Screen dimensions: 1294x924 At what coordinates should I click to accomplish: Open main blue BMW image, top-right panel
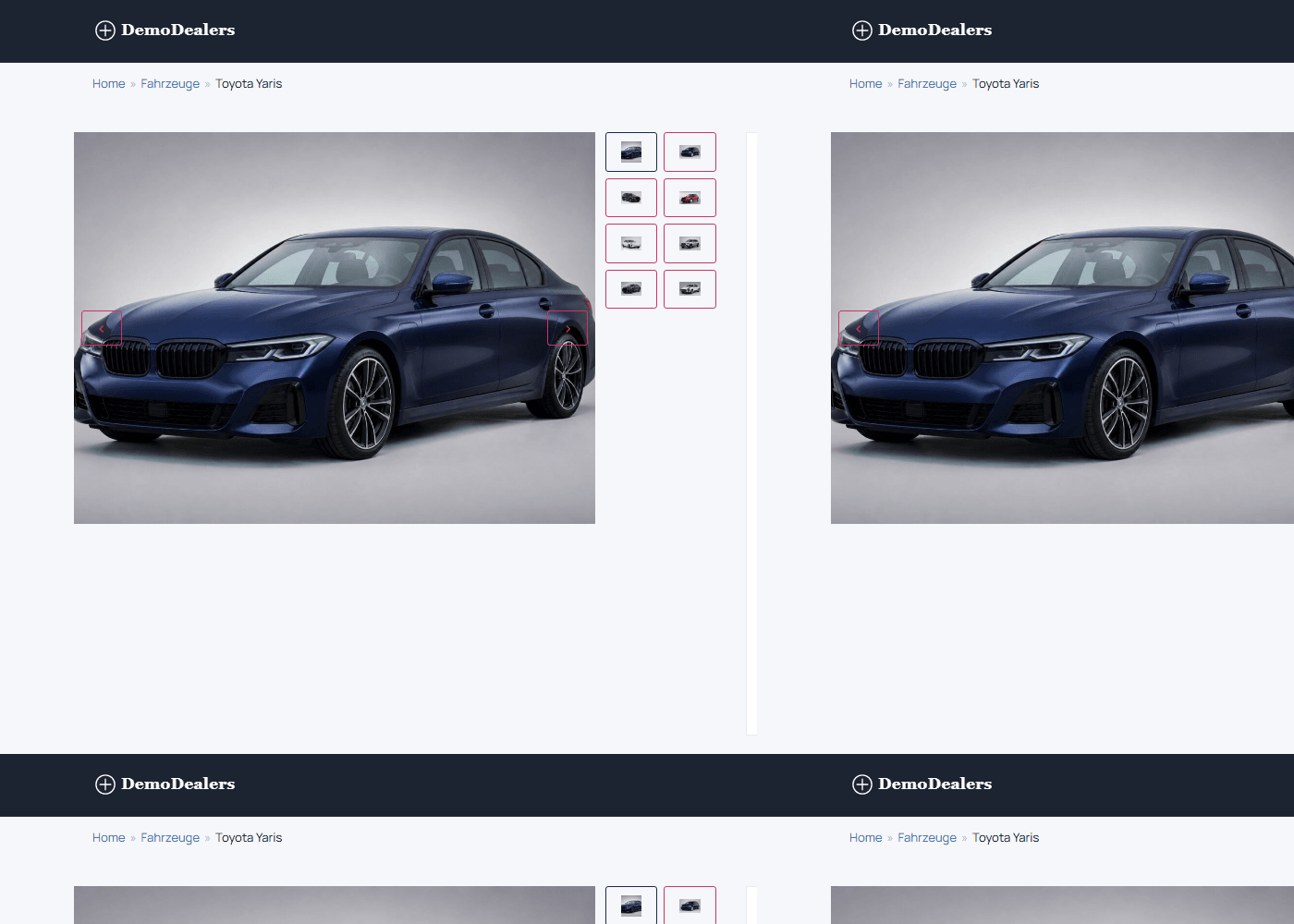coord(1062,328)
